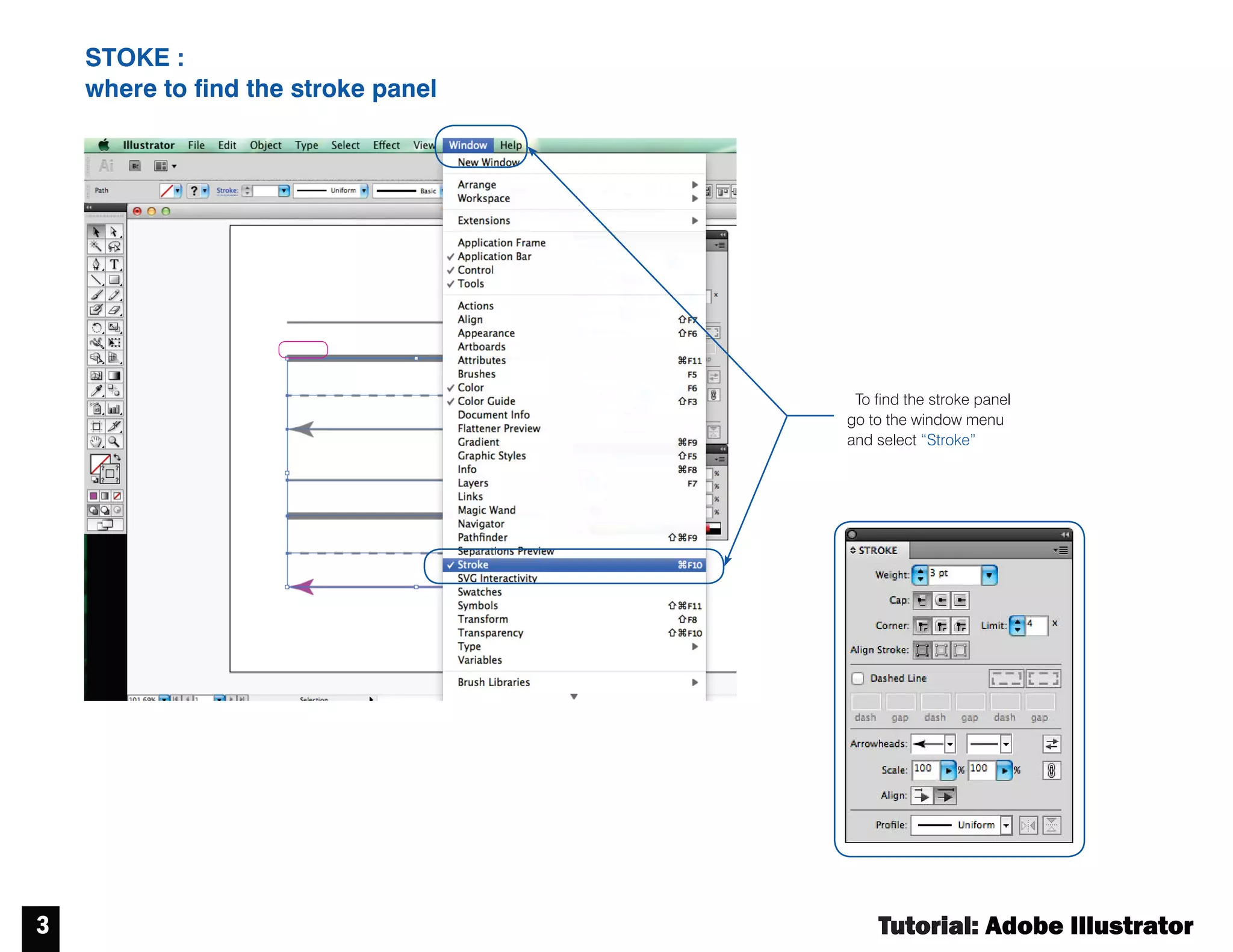The image size is (1233, 952).
Task: Select the Gradient tool
Action: click(114, 376)
